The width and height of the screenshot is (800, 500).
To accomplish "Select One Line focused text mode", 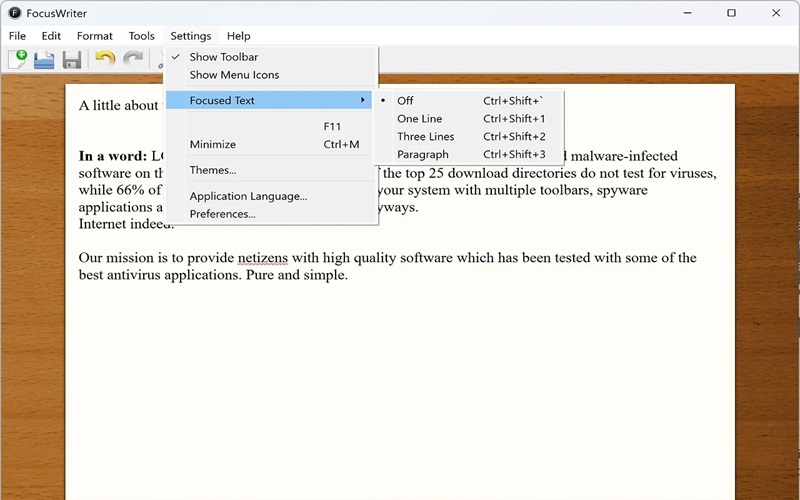I will 468,118.
